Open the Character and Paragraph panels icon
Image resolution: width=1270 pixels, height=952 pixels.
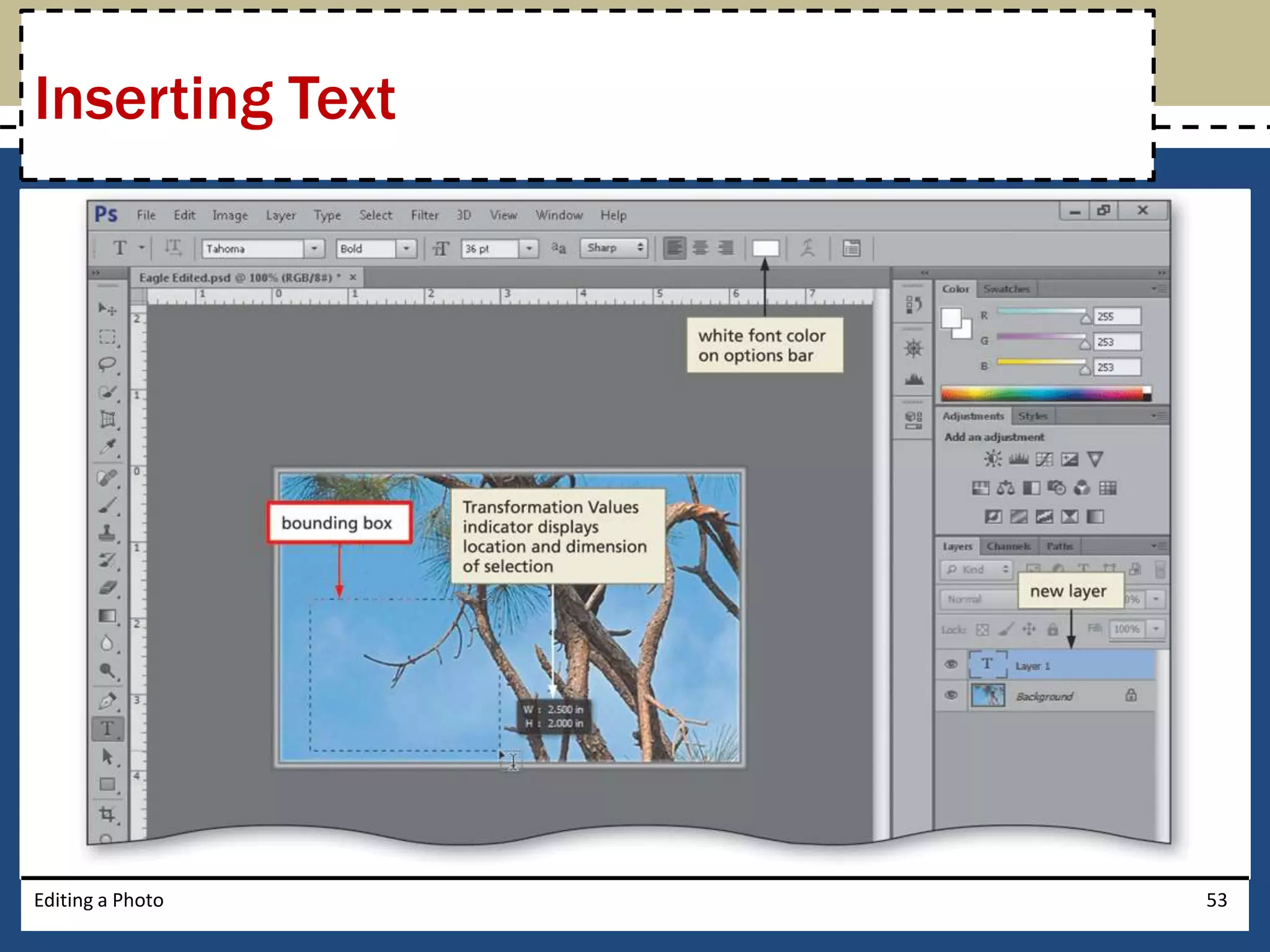coord(851,249)
